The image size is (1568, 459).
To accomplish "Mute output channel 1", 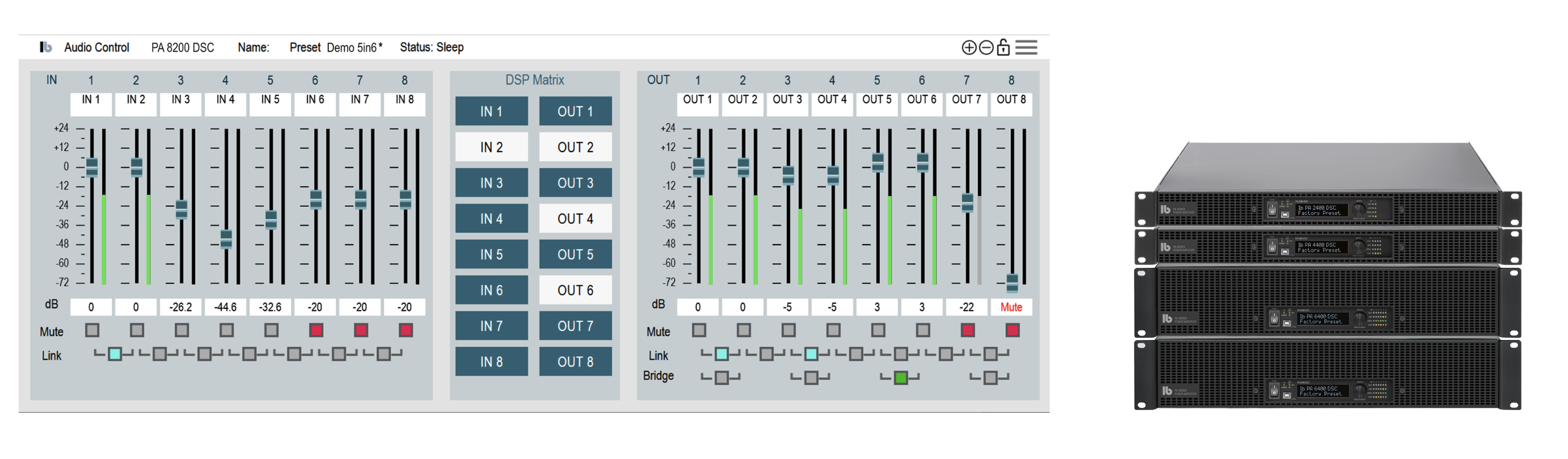I will click(699, 330).
